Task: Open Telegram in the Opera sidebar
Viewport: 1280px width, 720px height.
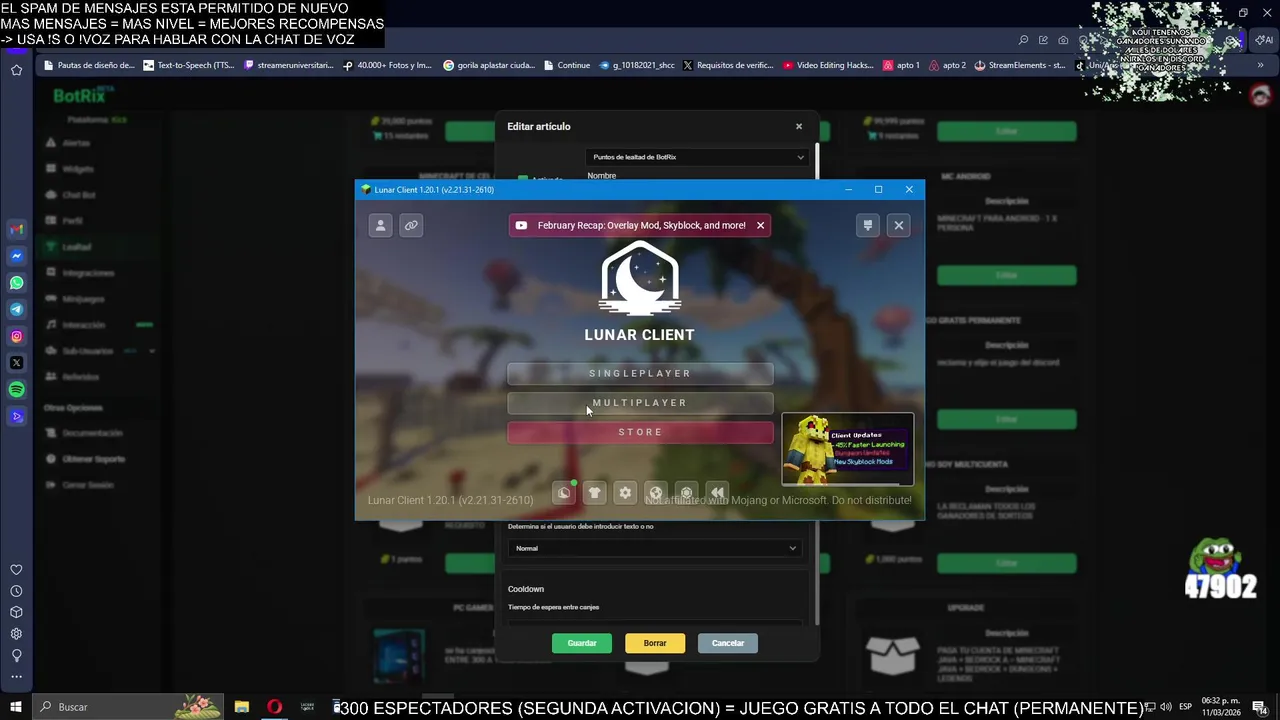Action: click(17, 309)
